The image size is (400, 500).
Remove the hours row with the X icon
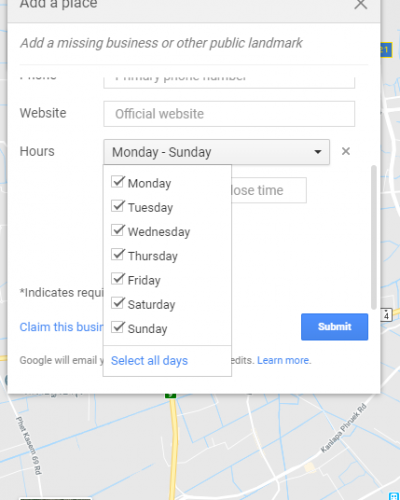(x=346, y=151)
